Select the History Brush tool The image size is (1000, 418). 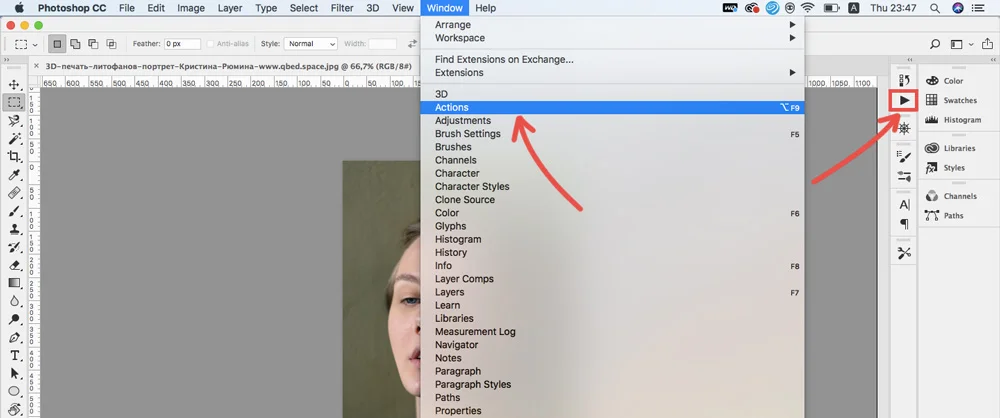tap(13, 247)
